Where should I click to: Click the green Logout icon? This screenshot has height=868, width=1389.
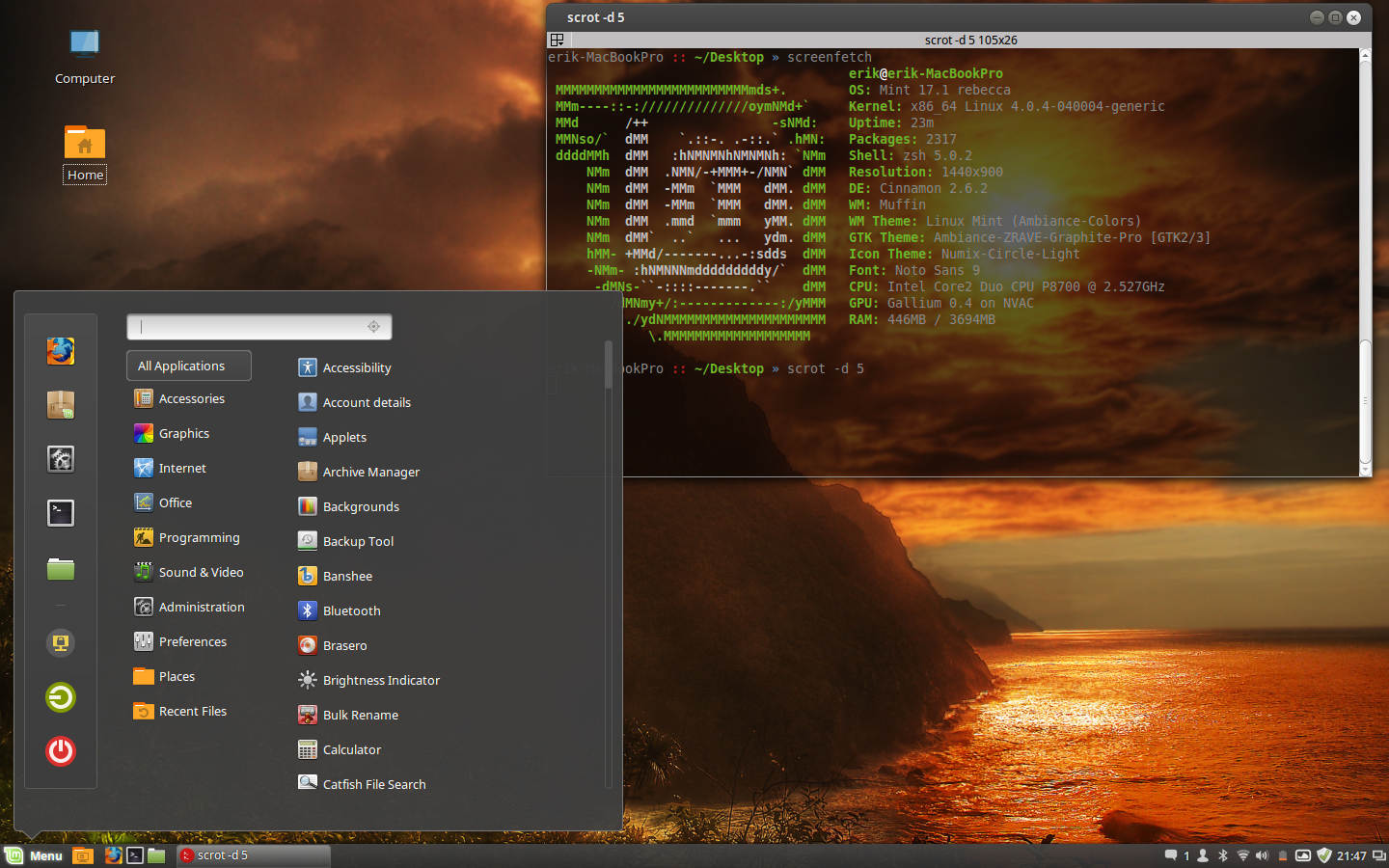click(61, 697)
